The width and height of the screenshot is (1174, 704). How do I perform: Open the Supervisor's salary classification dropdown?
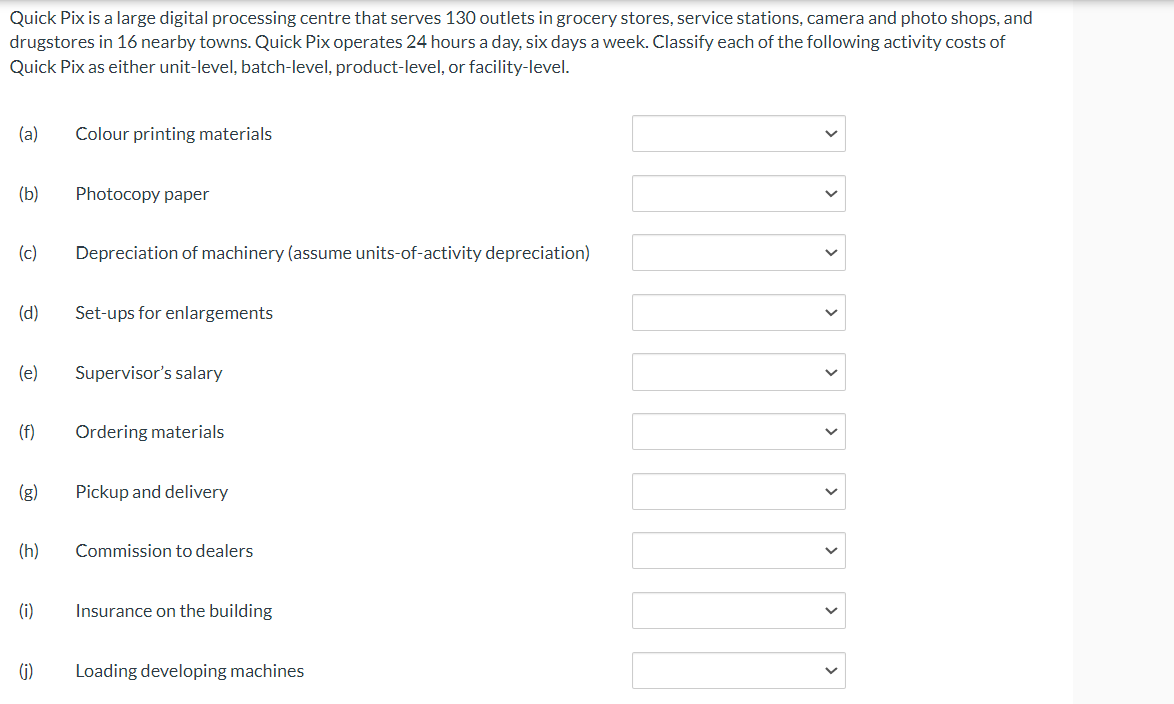pyautogui.click(x=739, y=372)
